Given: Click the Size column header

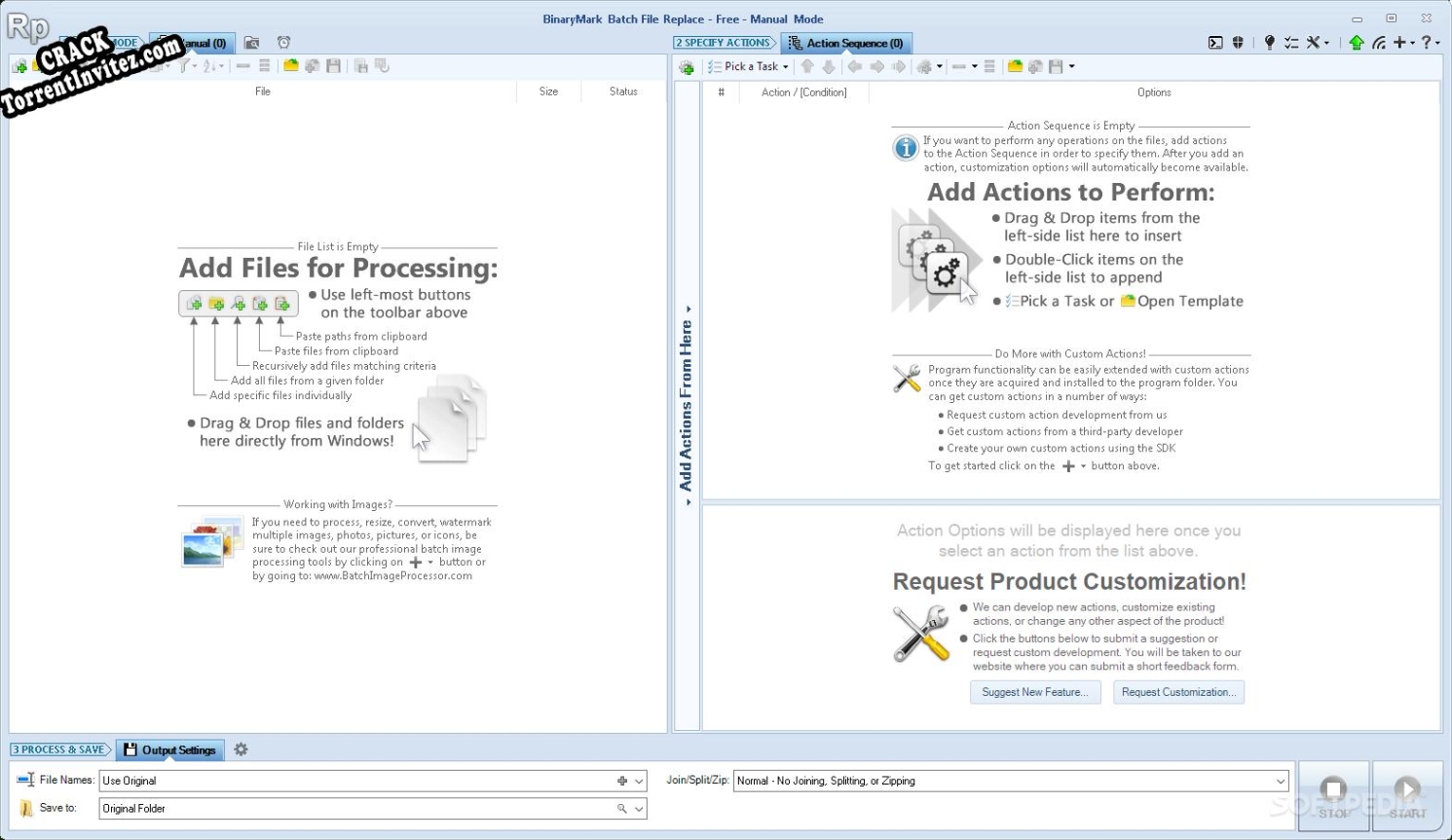Looking at the screenshot, I should point(548,91).
